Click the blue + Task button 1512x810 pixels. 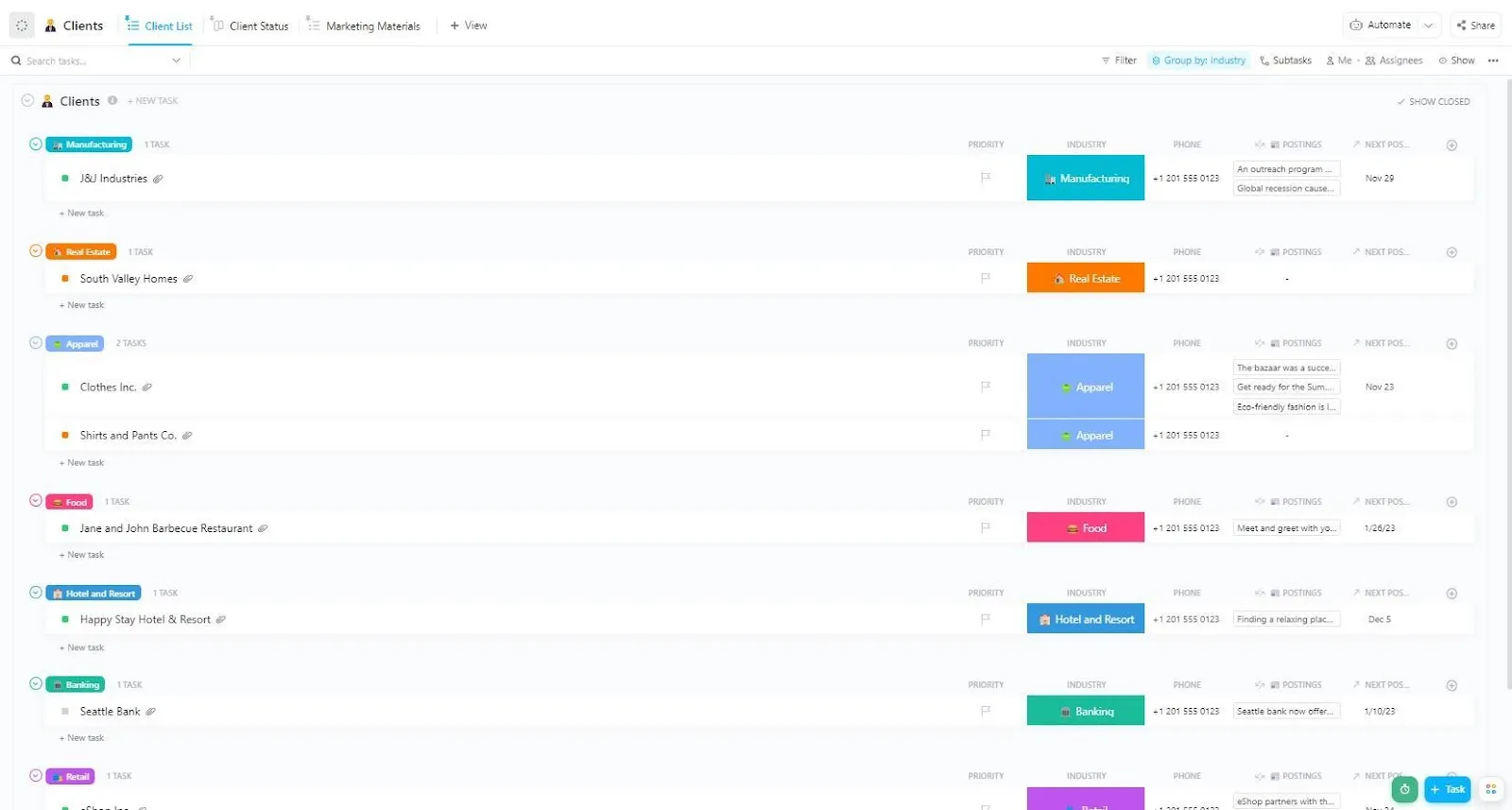1448,789
